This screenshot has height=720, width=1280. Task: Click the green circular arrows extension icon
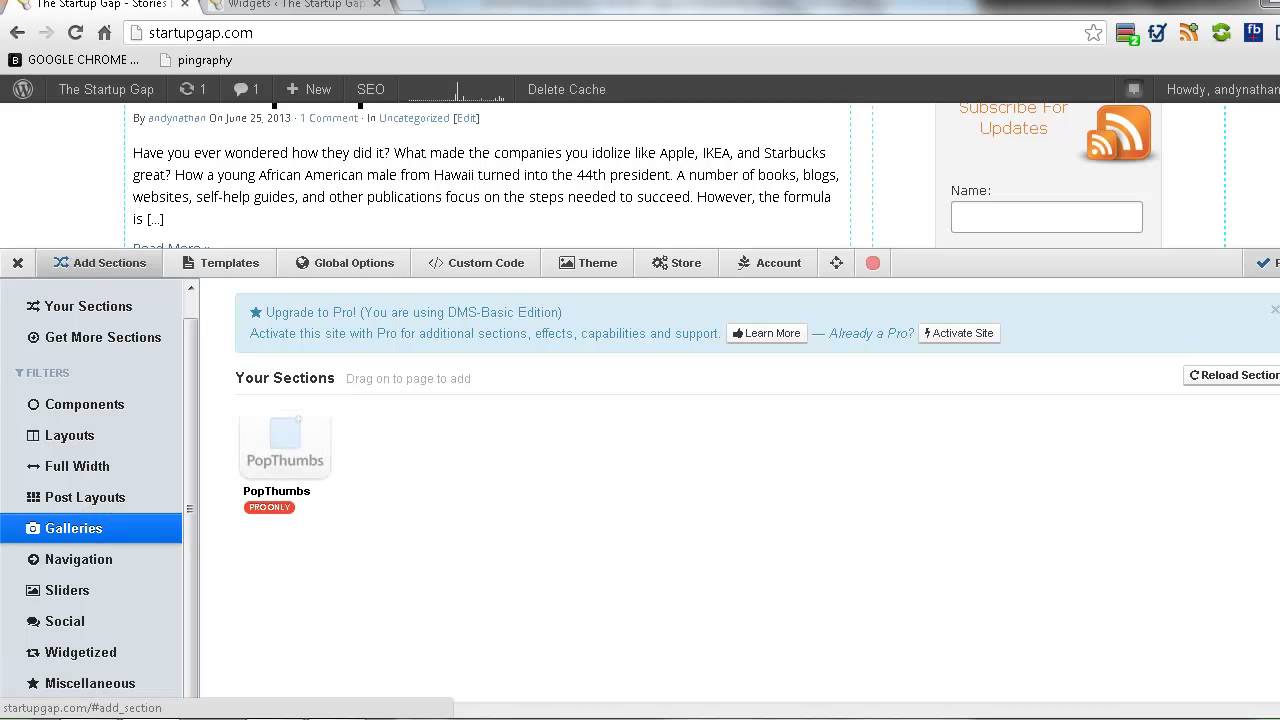[1221, 33]
